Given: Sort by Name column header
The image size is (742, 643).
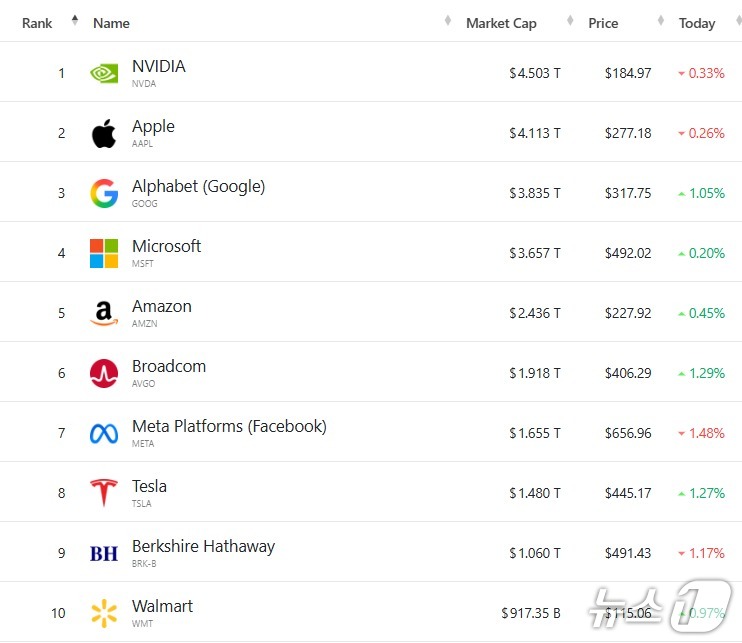Looking at the screenshot, I should 111,23.
